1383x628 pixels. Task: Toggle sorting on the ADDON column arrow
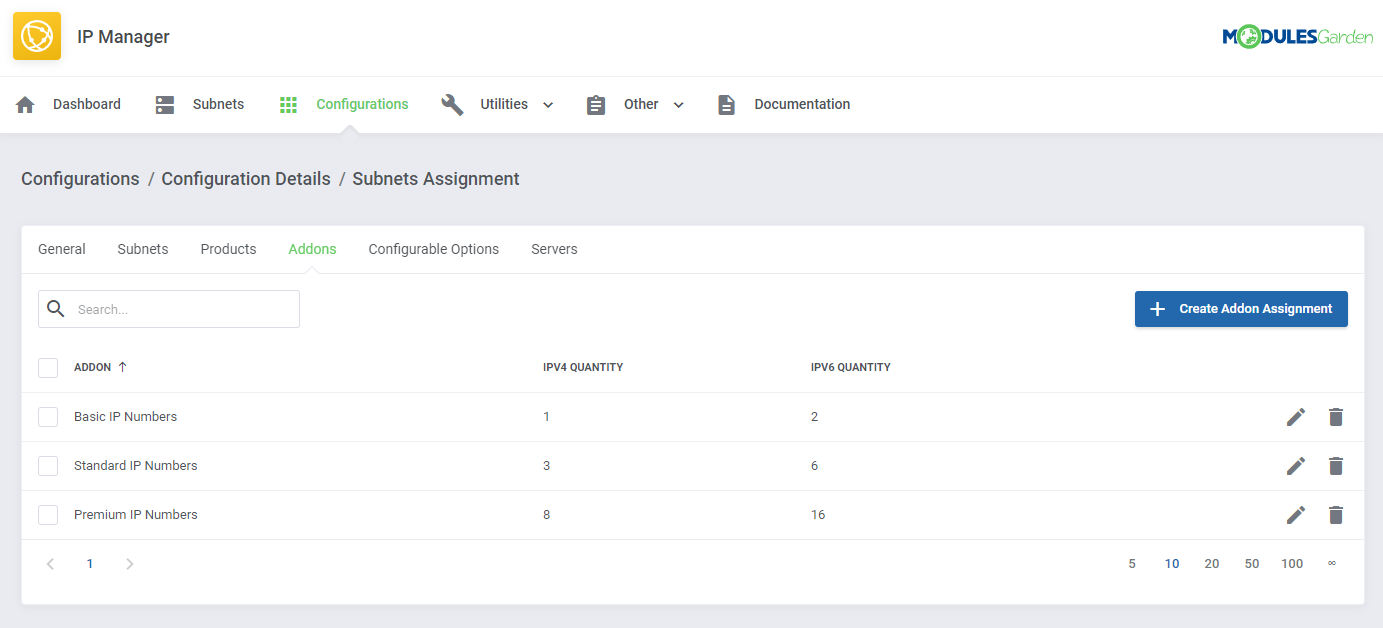[x=122, y=367]
